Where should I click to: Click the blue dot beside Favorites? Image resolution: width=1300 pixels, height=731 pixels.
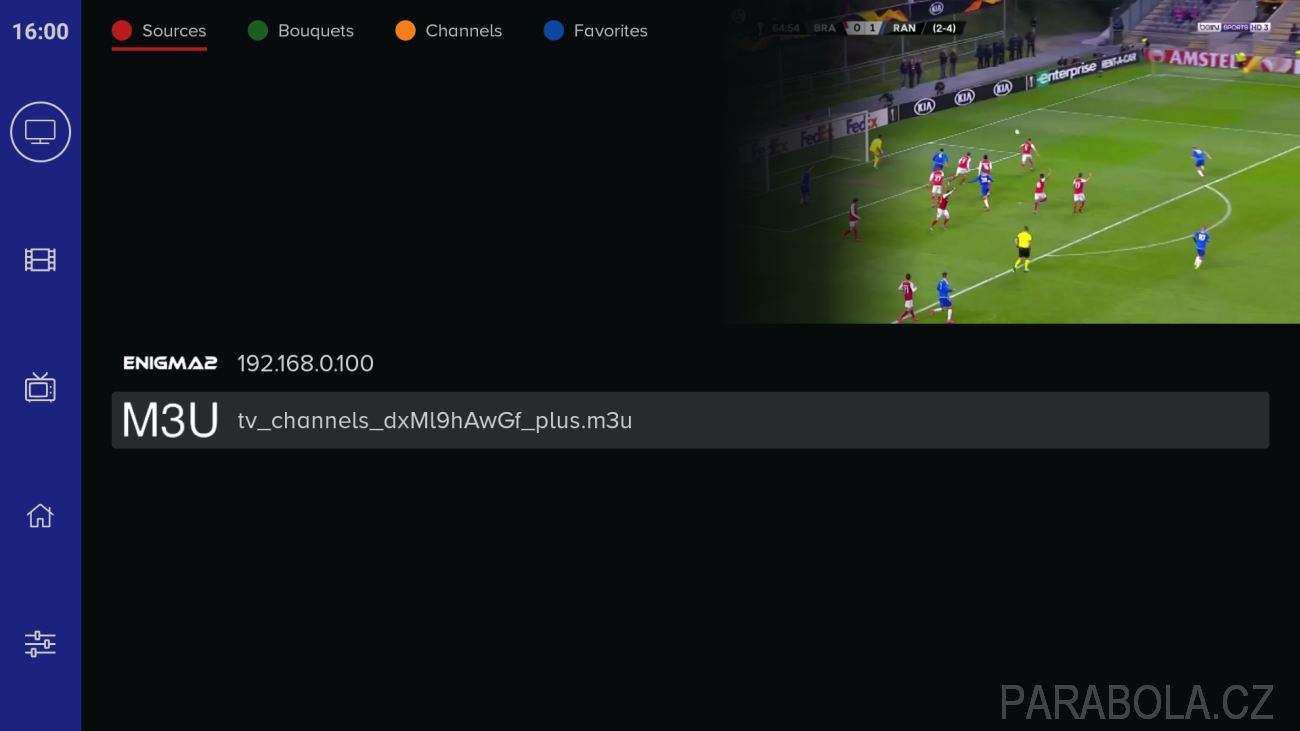[x=554, y=31]
